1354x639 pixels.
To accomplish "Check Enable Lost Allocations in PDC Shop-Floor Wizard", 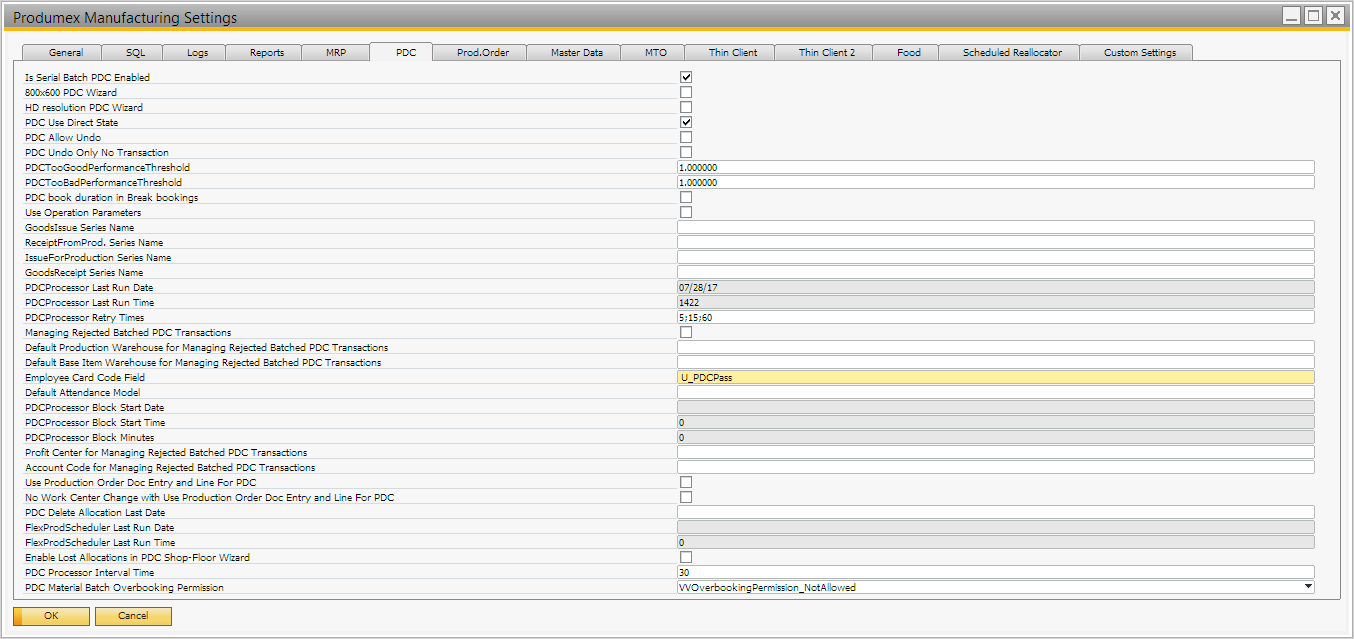I will tap(686, 557).
